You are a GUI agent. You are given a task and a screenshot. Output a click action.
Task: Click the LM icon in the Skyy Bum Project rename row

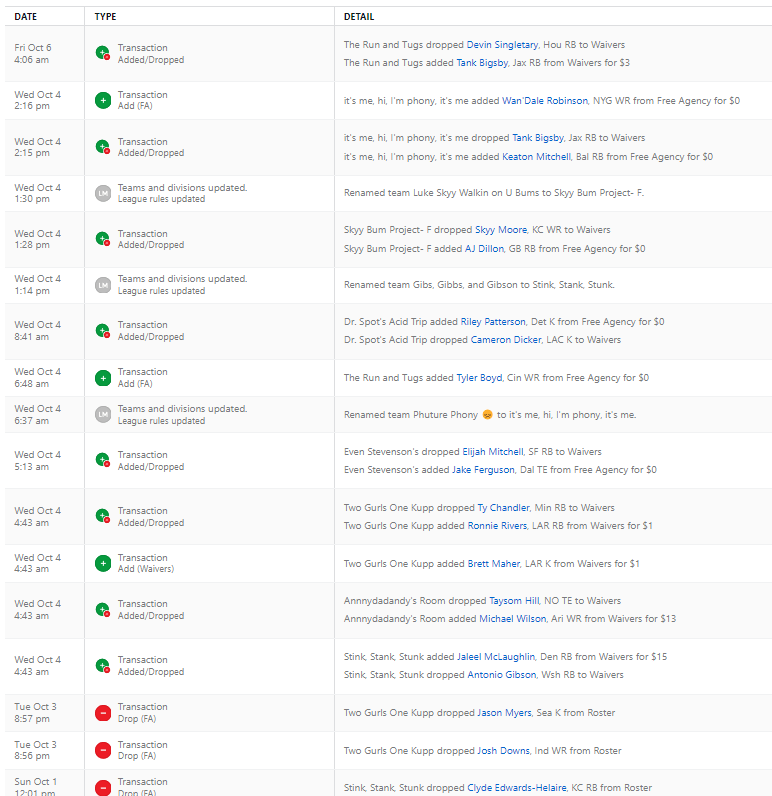click(102, 193)
